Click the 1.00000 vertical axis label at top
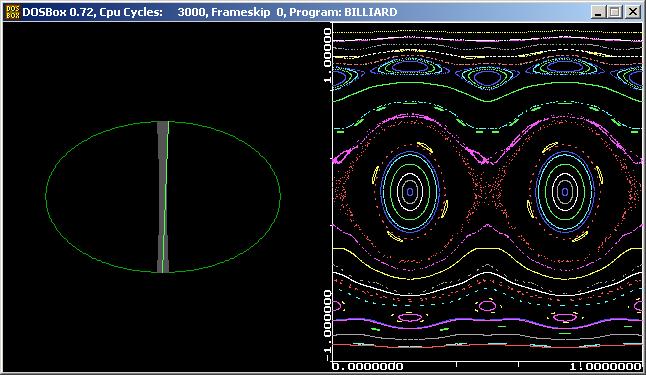This screenshot has width=646, height=375. pos(327,55)
